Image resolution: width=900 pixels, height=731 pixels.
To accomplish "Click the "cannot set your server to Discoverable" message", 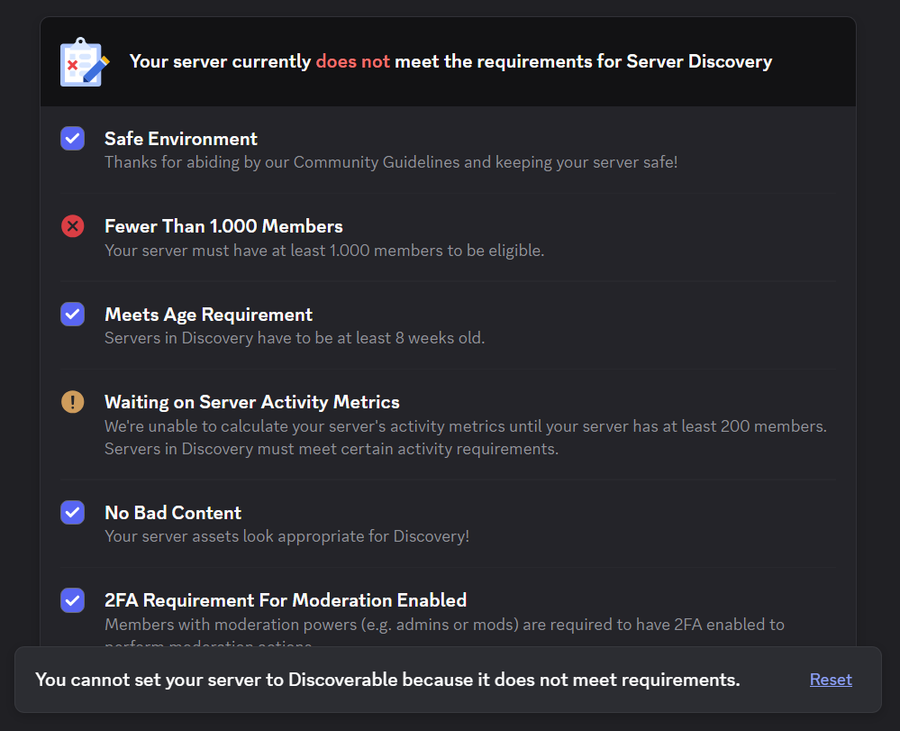I will click(387, 680).
